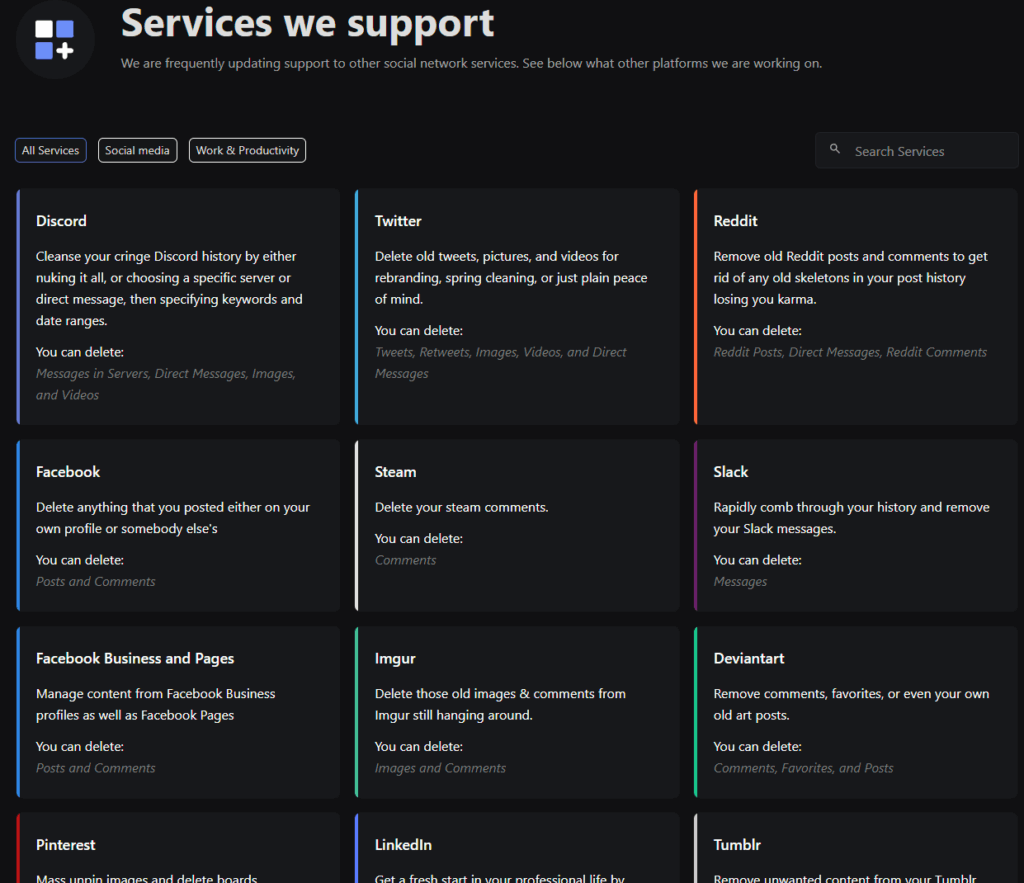Click Reddit card's deletable items list text

coord(850,352)
